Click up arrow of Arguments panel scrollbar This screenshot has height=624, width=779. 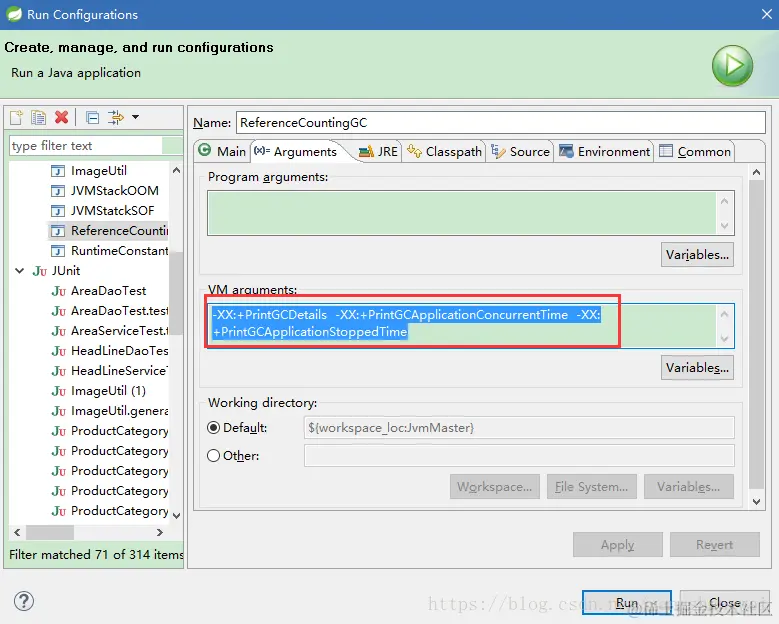pyautogui.click(x=756, y=172)
